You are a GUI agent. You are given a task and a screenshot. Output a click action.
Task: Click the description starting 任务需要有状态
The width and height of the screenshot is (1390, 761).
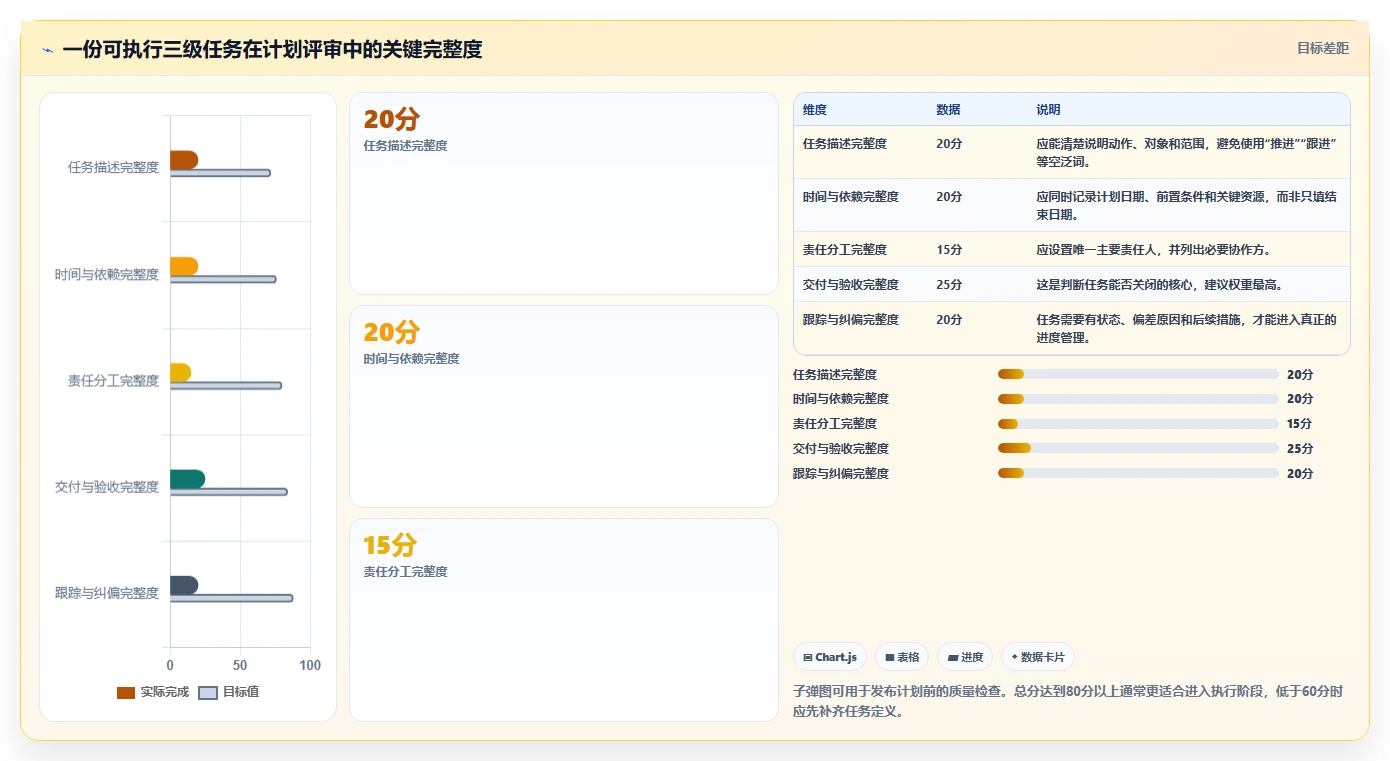tap(1187, 328)
